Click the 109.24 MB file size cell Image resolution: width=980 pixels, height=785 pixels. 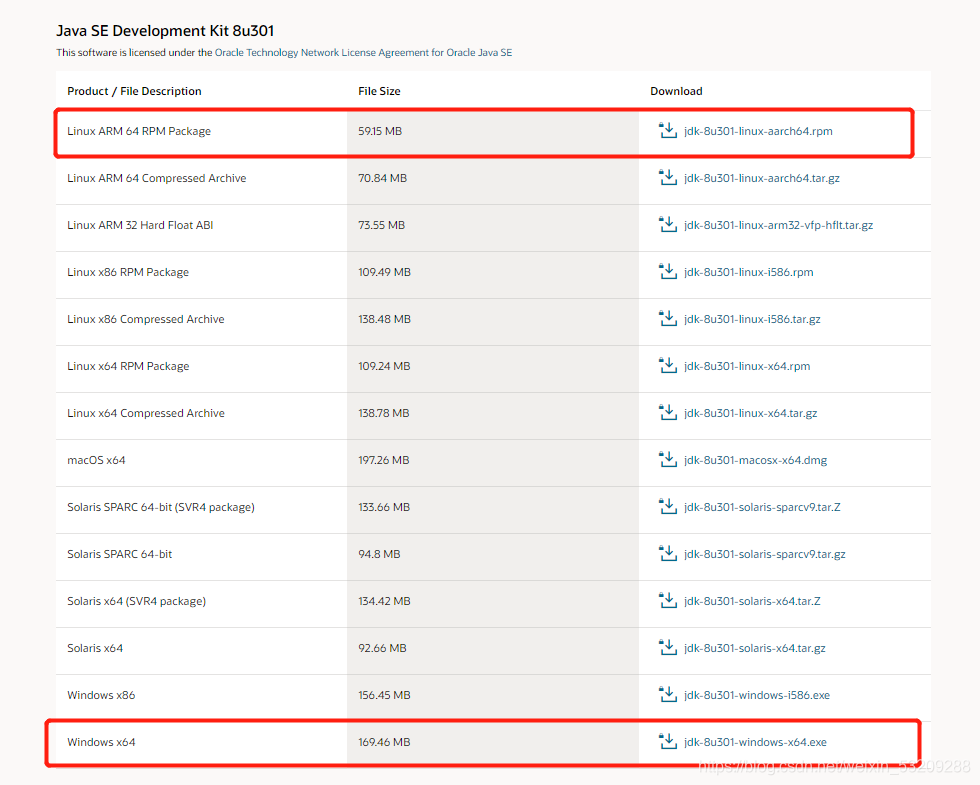(x=492, y=369)
